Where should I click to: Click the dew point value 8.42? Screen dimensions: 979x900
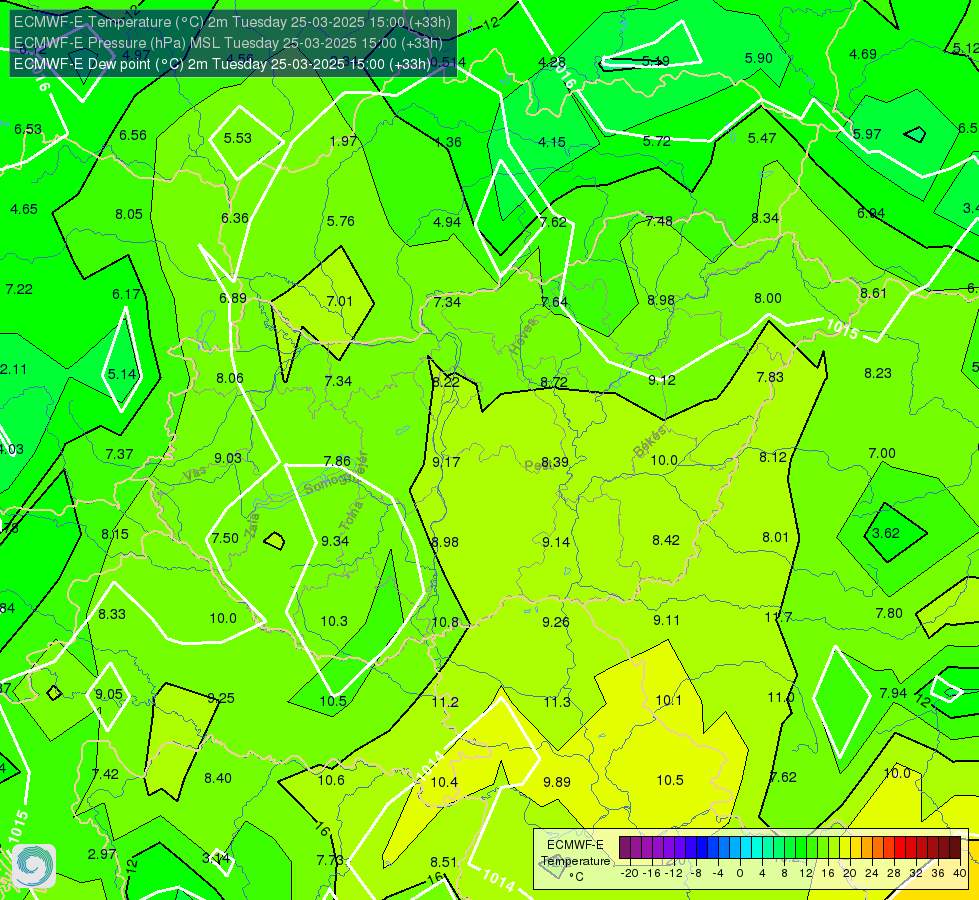666,540
